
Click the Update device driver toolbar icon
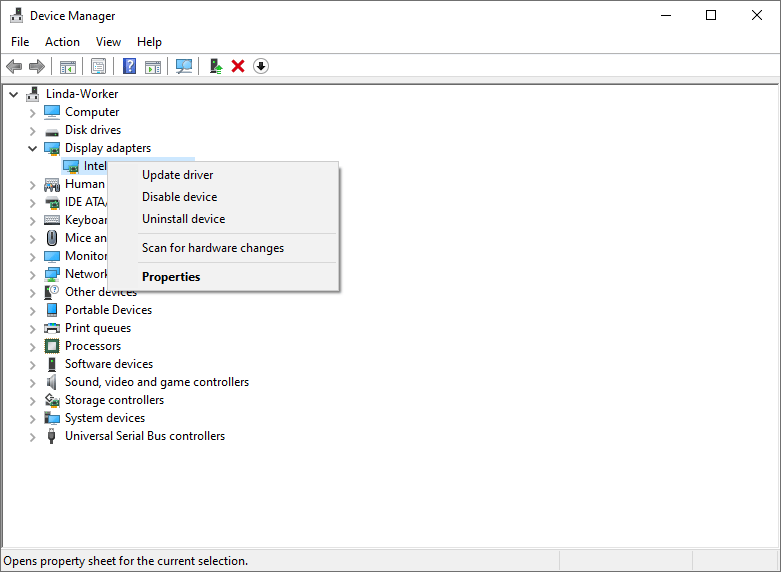click(216, 66)
